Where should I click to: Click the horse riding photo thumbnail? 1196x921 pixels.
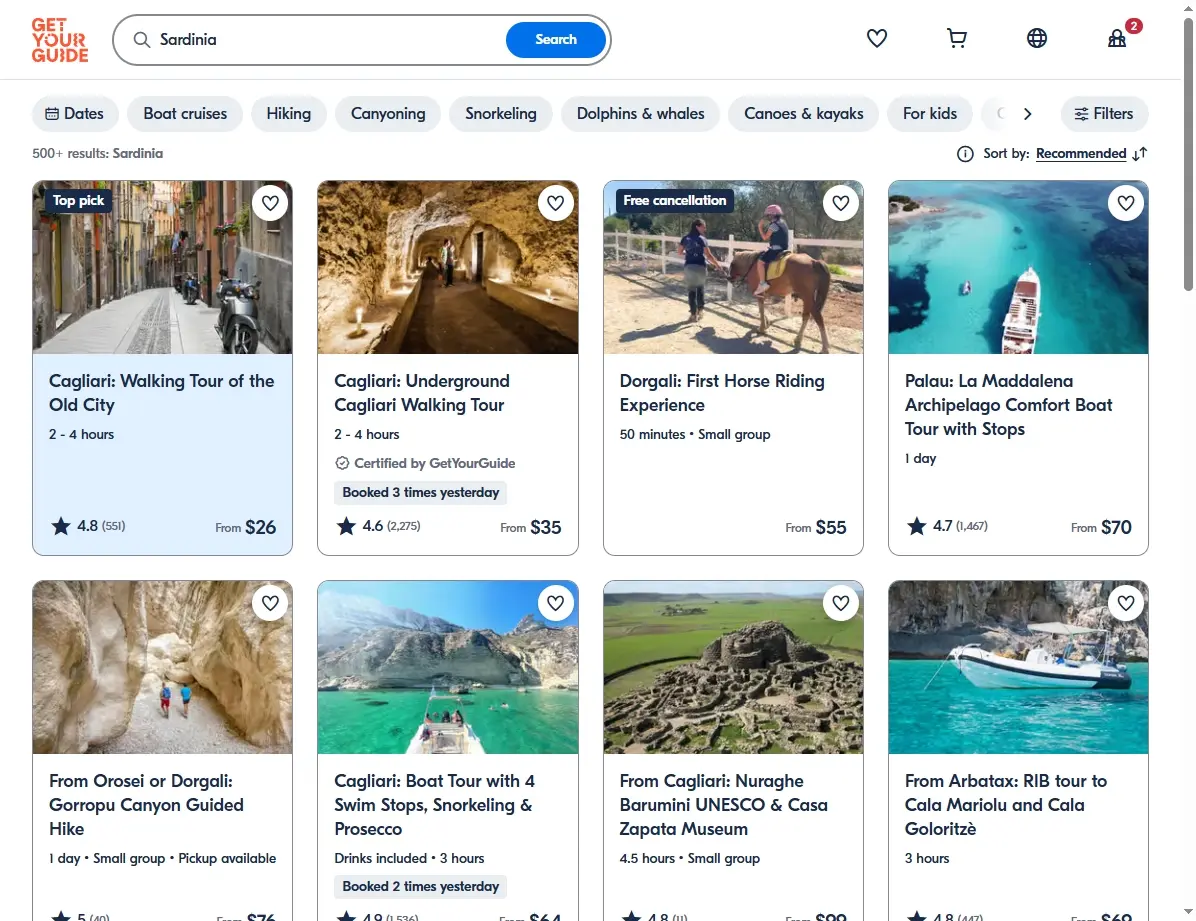tap(733, 267)
